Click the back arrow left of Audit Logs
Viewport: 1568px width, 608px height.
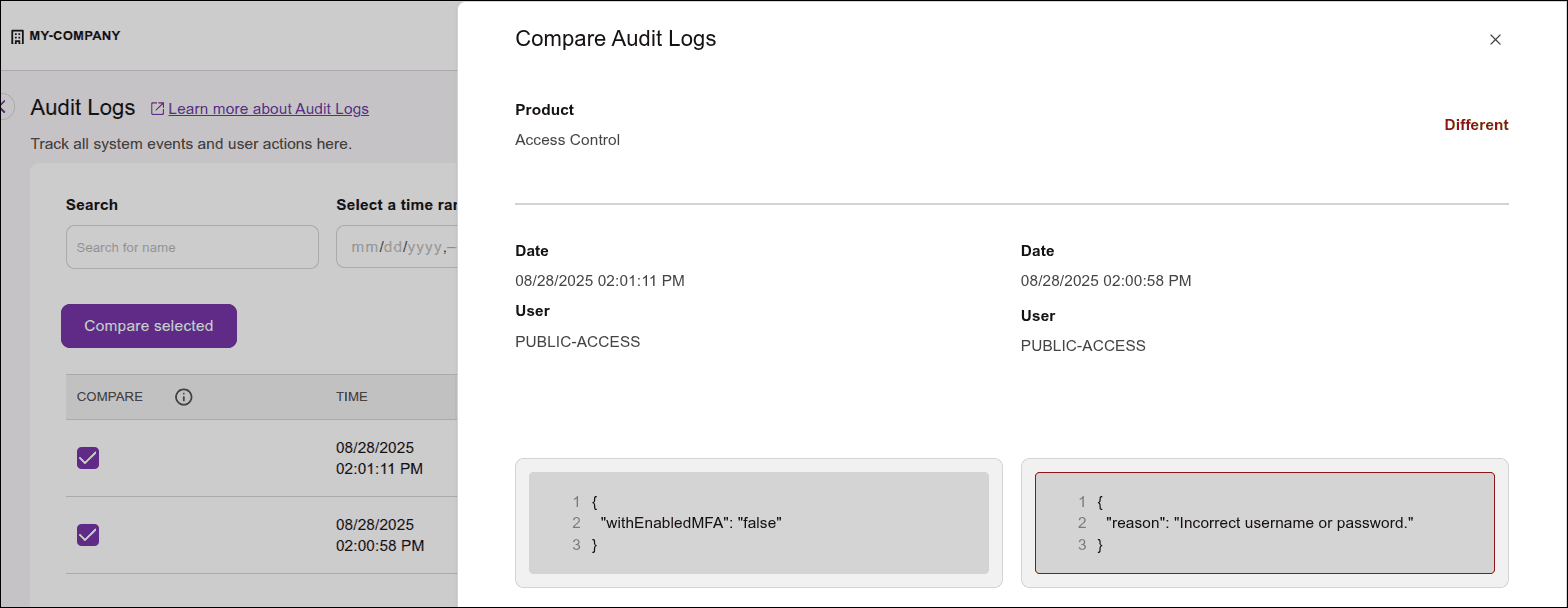click(x=5, y=107)
